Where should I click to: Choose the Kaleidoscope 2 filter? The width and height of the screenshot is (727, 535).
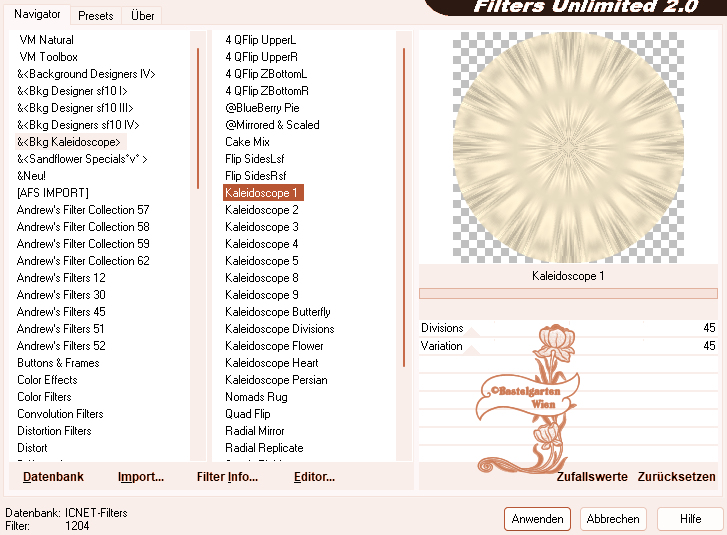pyautogui.click(x=261, y=210)
